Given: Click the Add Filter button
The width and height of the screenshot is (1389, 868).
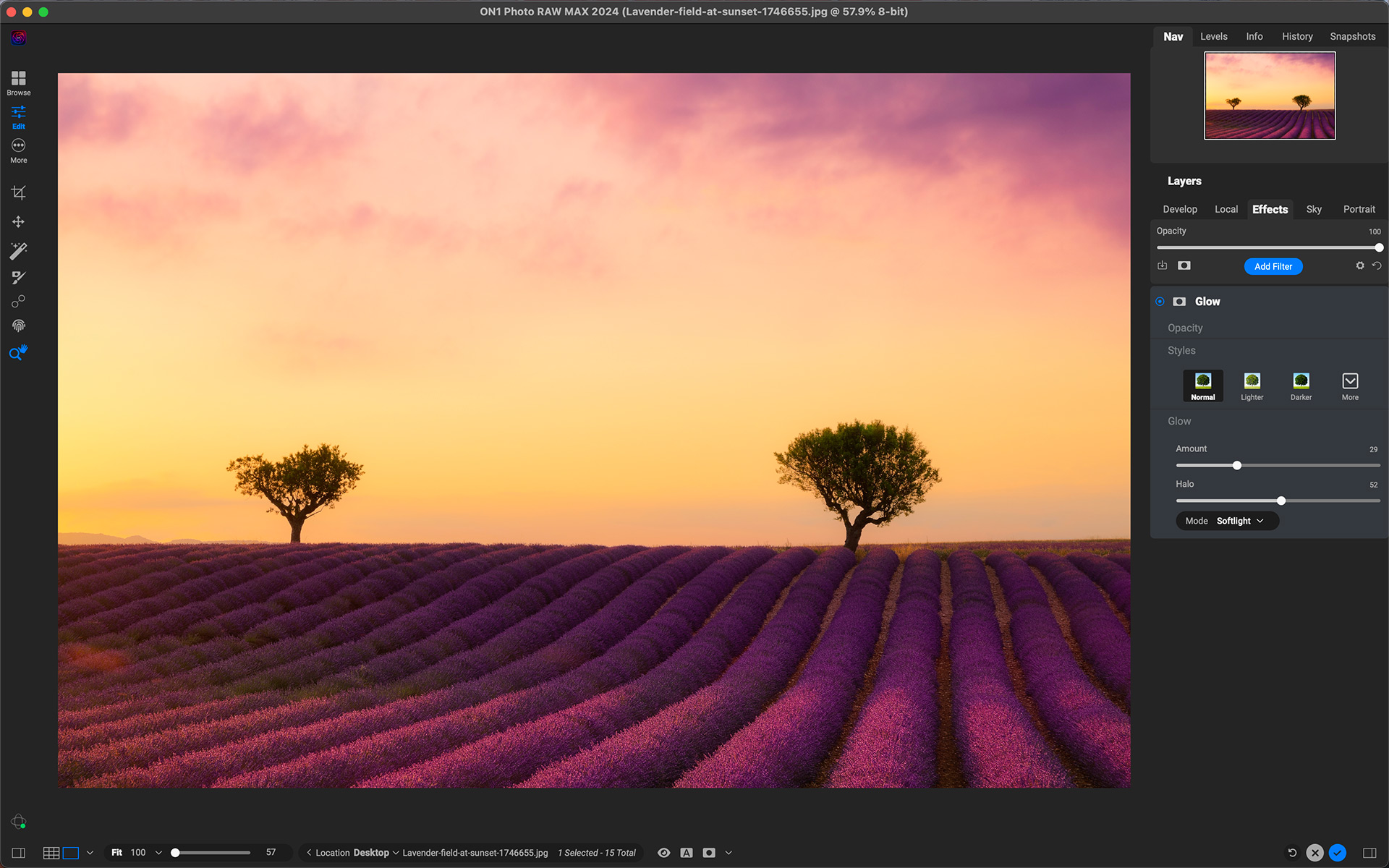Looking at the screenshot, I should [x=1273, y=266].
